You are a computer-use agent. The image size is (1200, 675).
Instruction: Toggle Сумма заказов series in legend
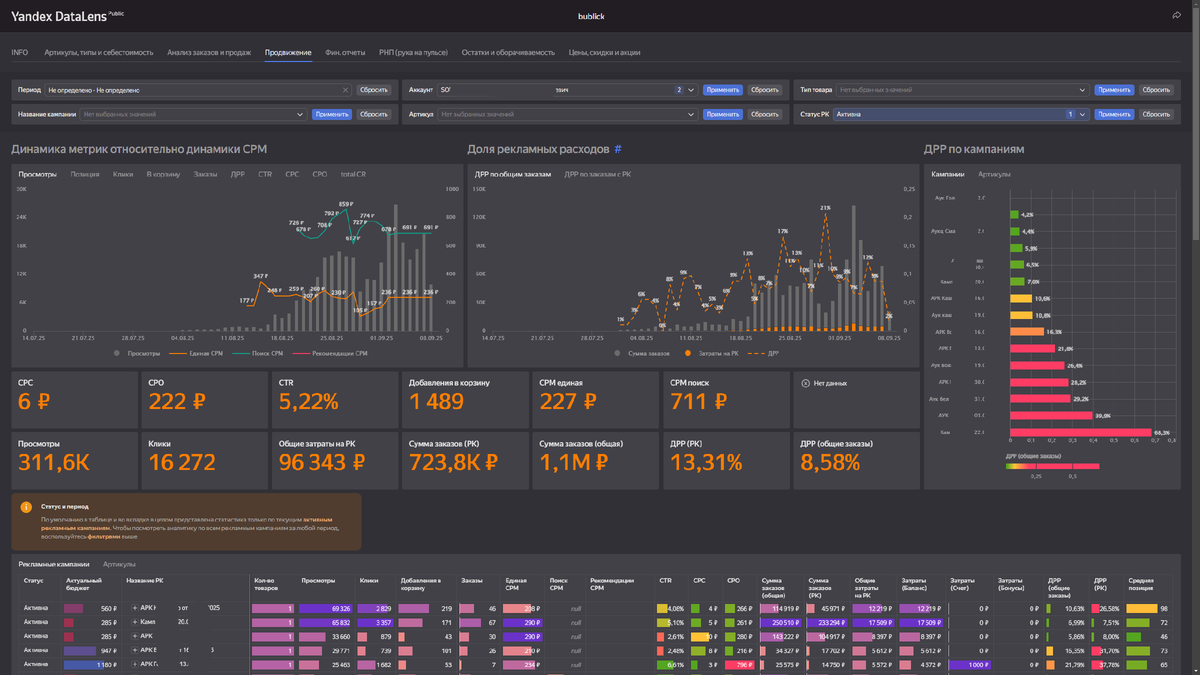[x=644, y=353]
